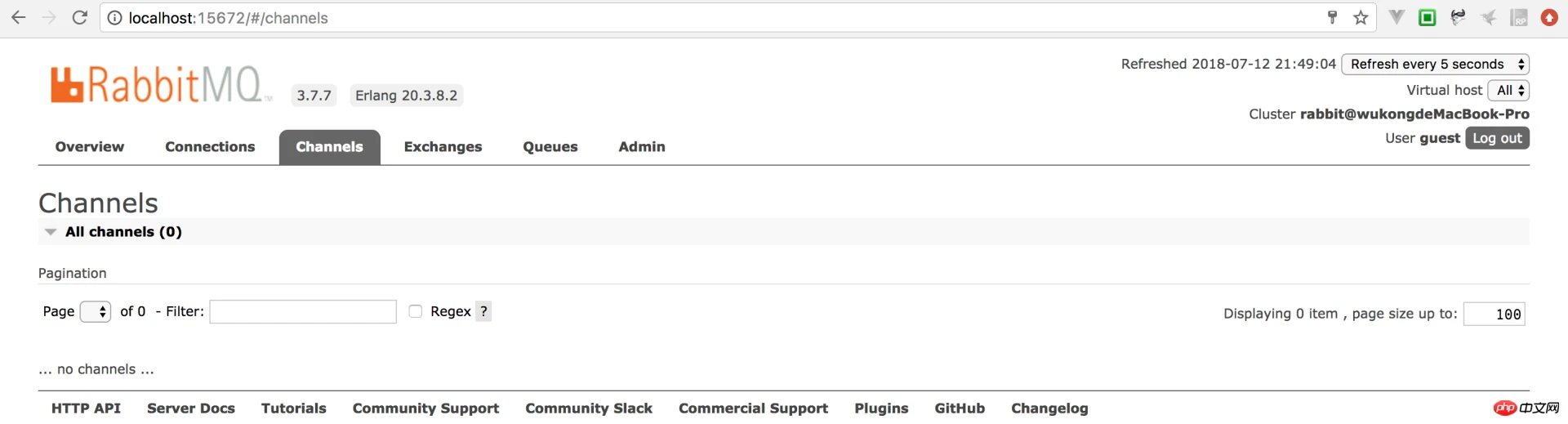Open the Page number selector

tap(96, 311)
